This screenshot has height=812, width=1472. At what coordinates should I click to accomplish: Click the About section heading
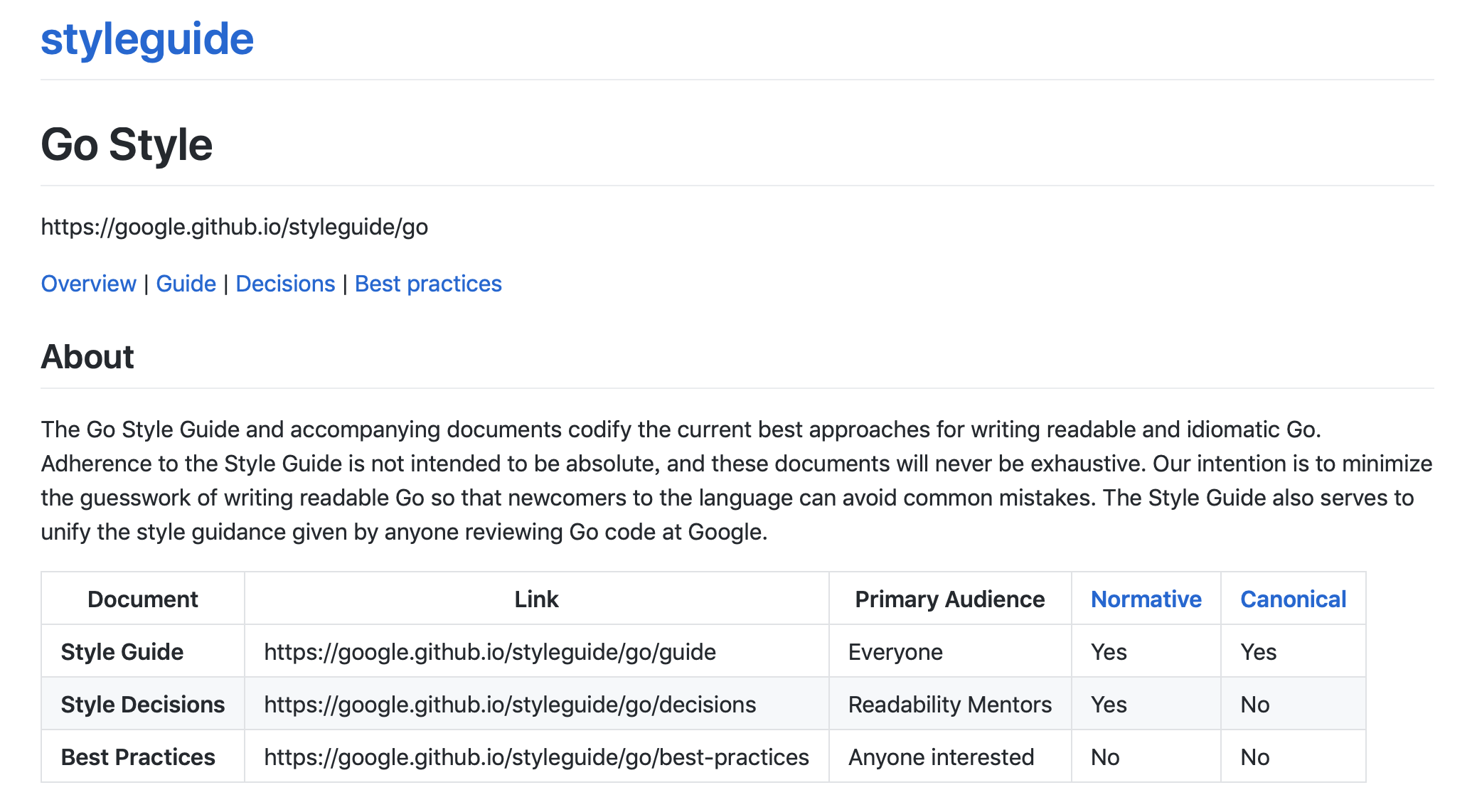[x=87, y=357]
